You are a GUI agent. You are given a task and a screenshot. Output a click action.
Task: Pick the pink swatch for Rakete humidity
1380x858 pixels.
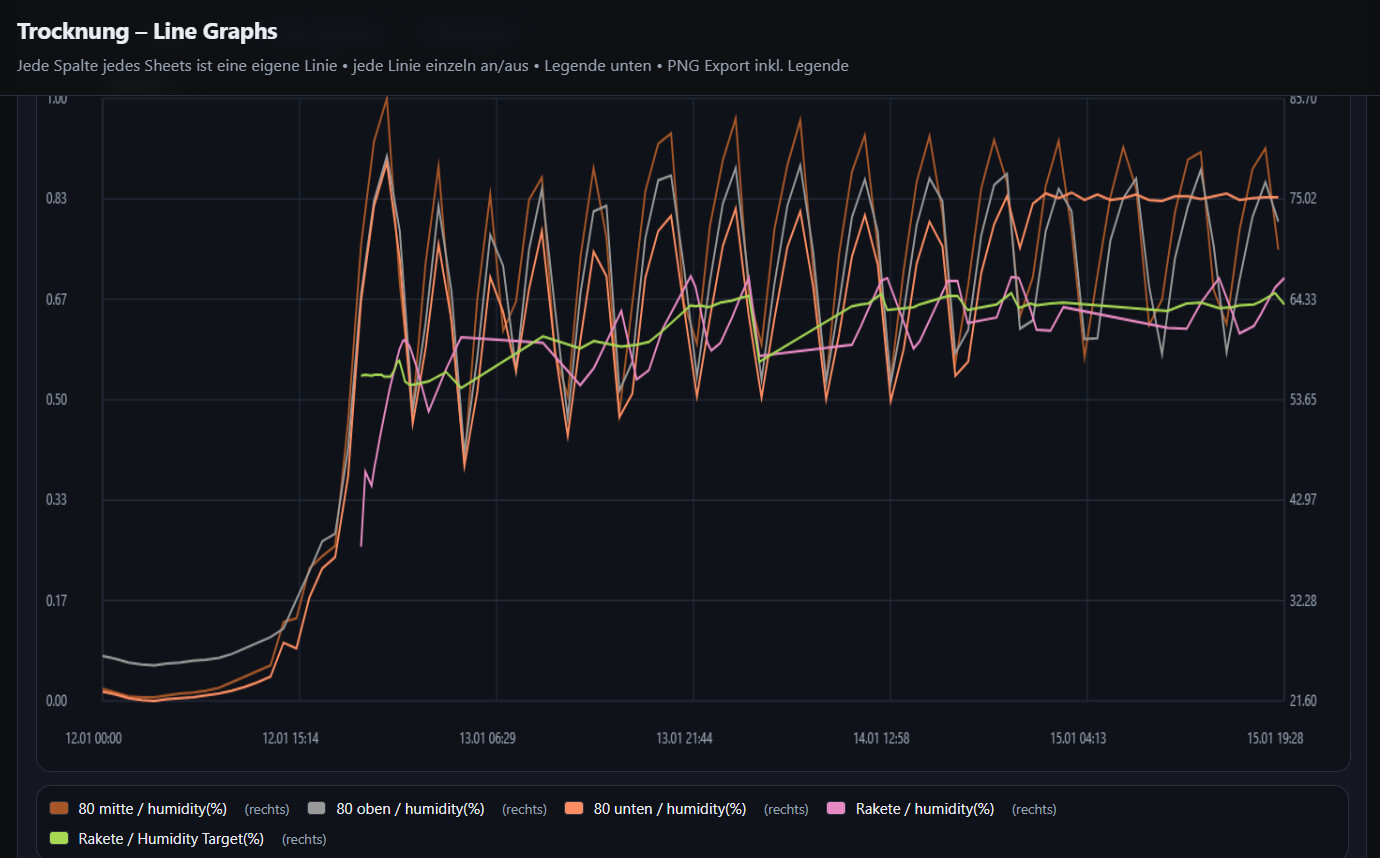tap(838, 809)
